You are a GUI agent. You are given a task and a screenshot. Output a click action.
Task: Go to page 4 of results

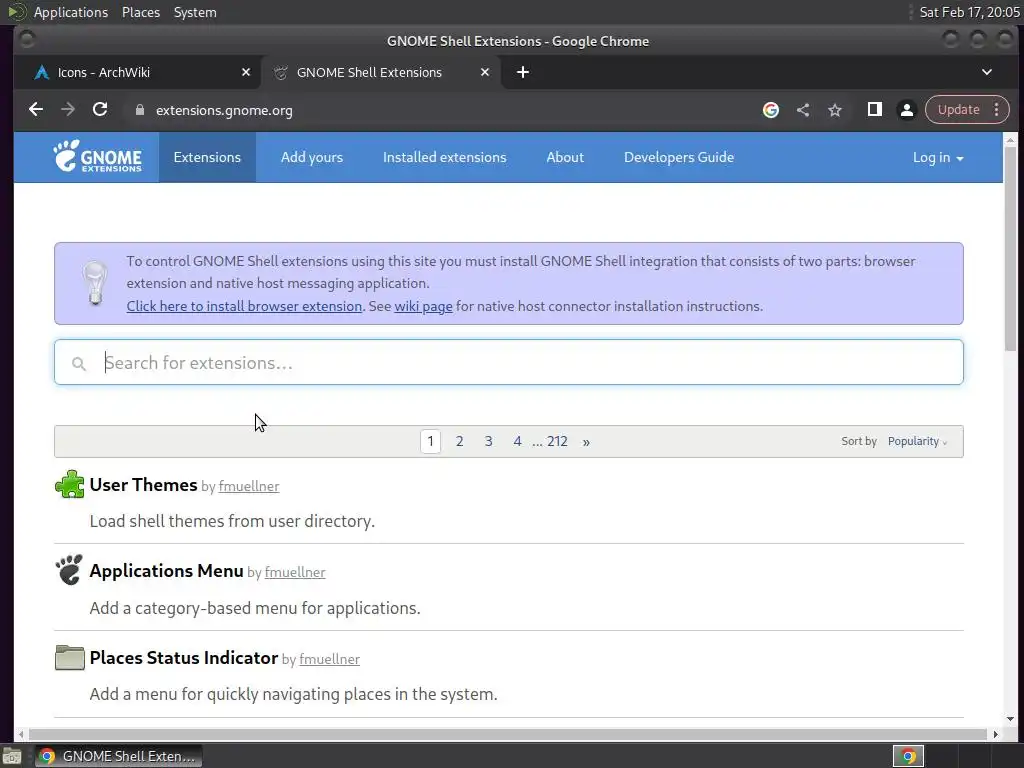pyautogui.click(x=517, y=441)
